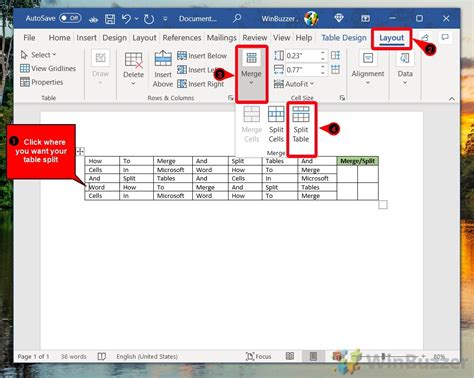Click the "Word" cell in fourth row
This screenshot has height=378, width=474.
pyautogui.click(x=102, y=187)
